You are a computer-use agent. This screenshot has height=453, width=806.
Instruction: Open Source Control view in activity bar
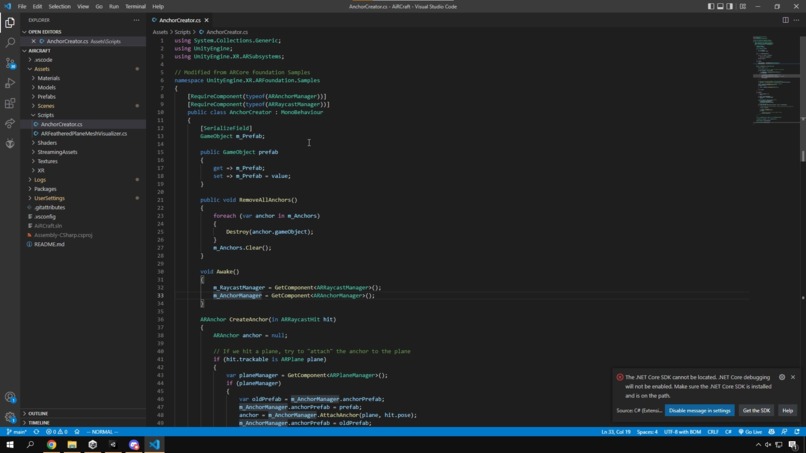(10, 63)
